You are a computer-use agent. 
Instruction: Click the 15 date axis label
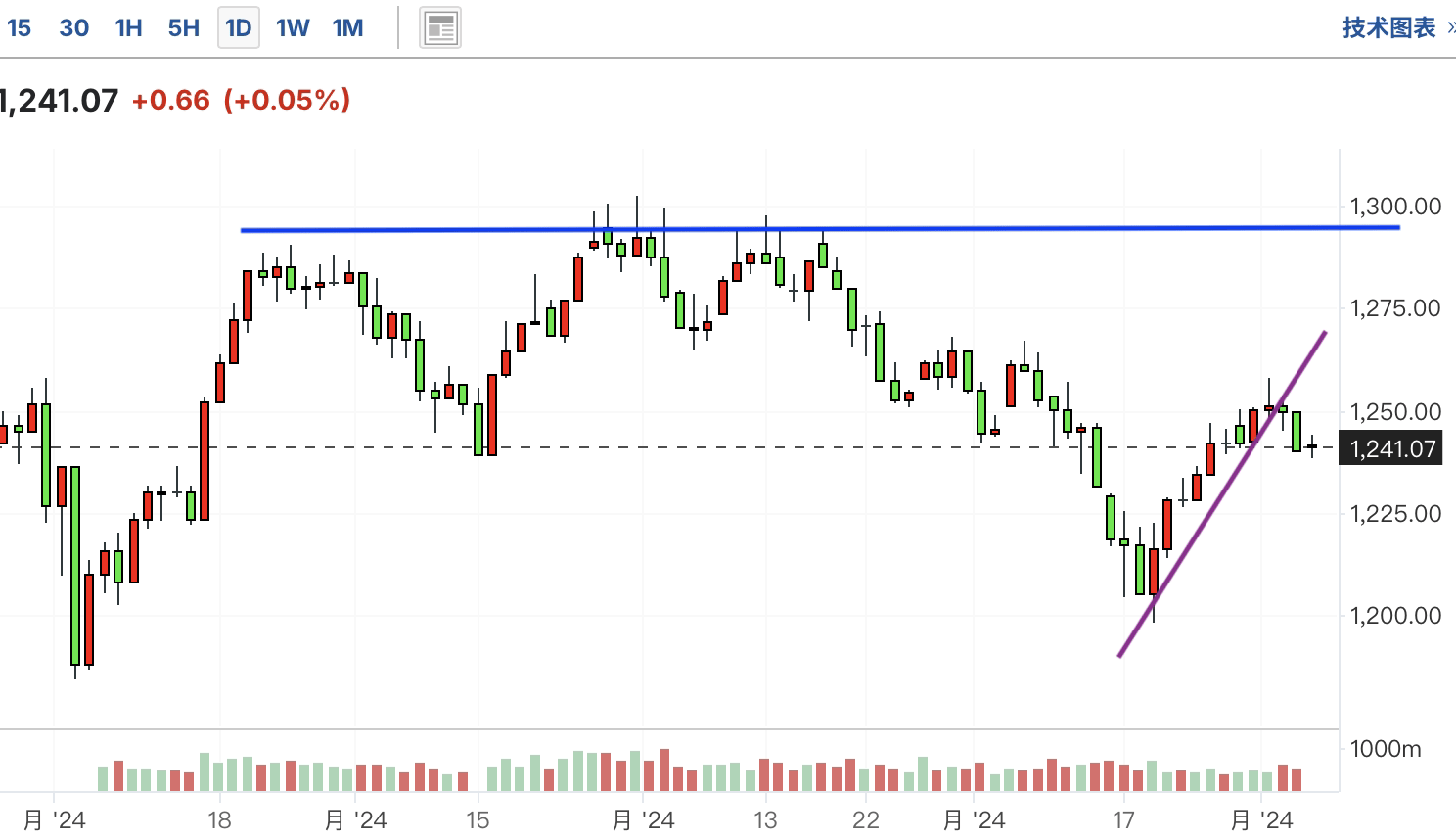478,819
